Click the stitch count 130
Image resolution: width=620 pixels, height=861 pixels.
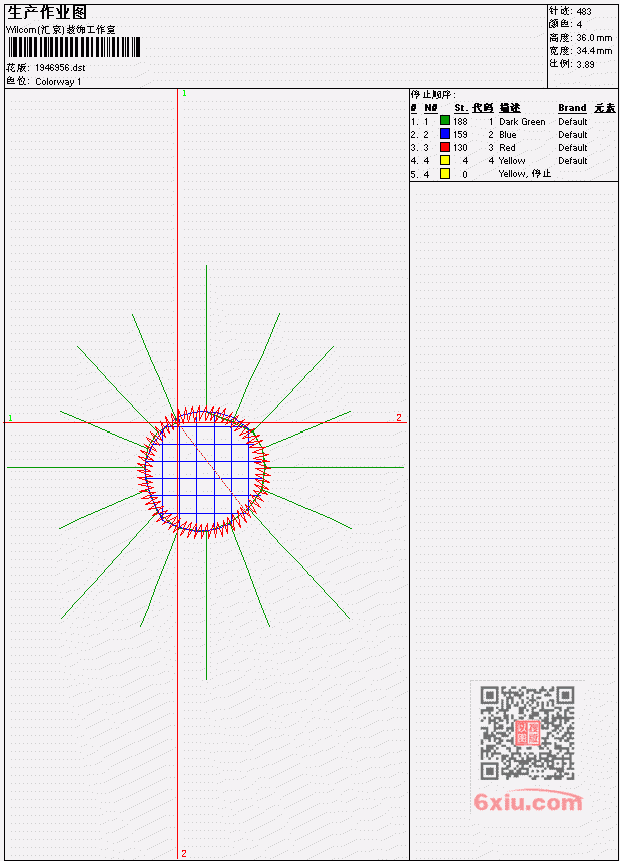[460, 148]
